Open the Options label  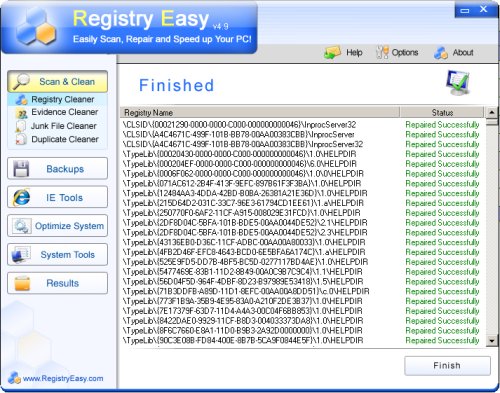coord(405,53)
